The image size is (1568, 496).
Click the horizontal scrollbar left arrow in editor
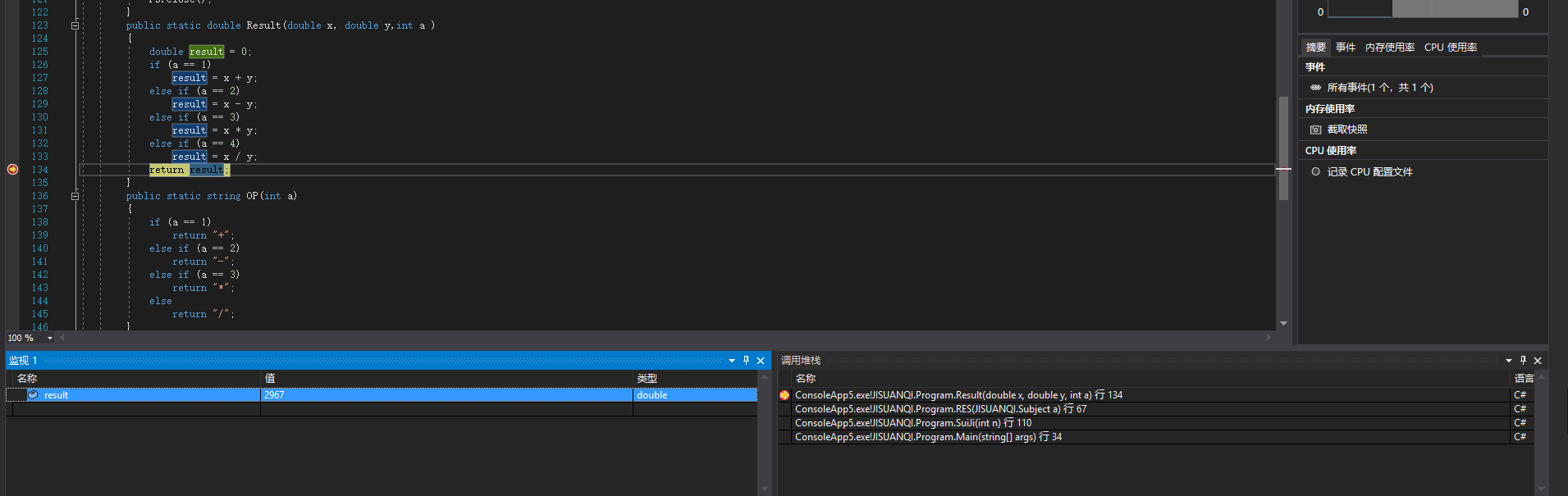(62, 338)
